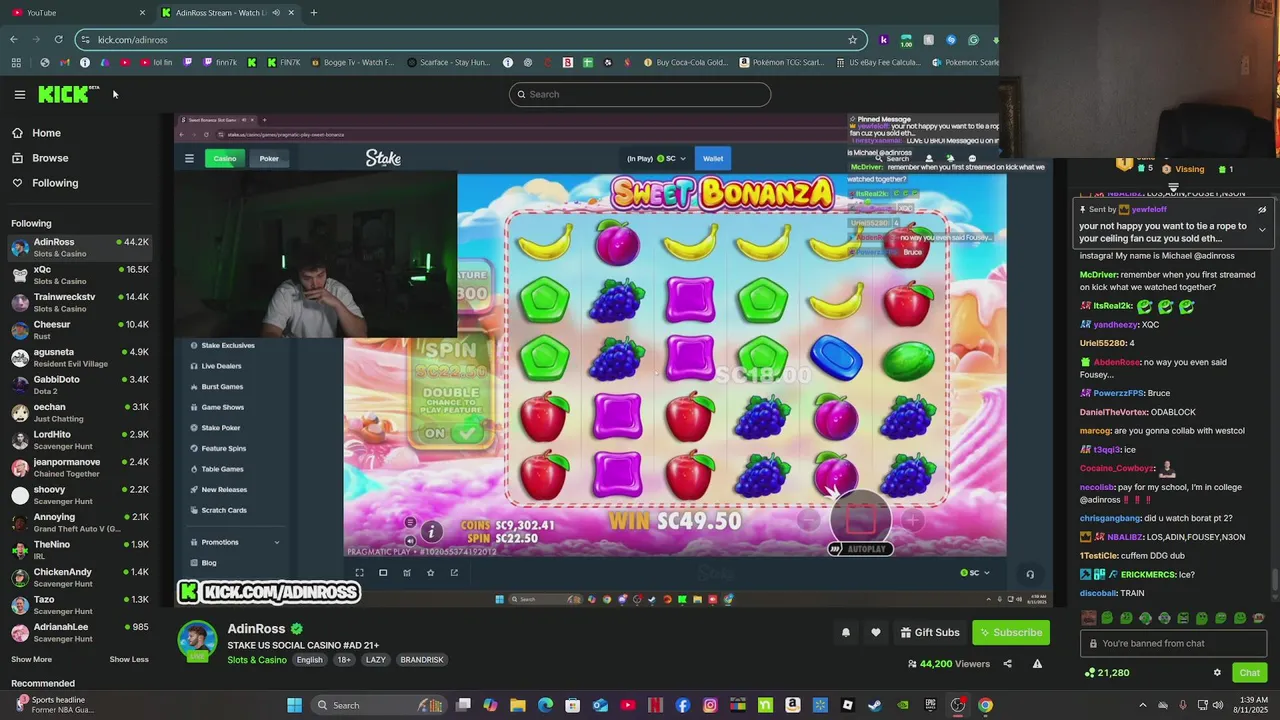1280x720 pixels.
Task: Open AdinRoss profile avatar
Action: click(x=197, y=641)
